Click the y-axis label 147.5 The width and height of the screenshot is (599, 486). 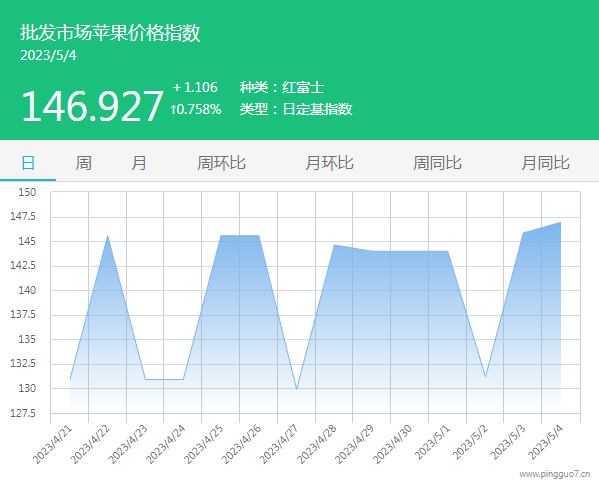(23, 217)
